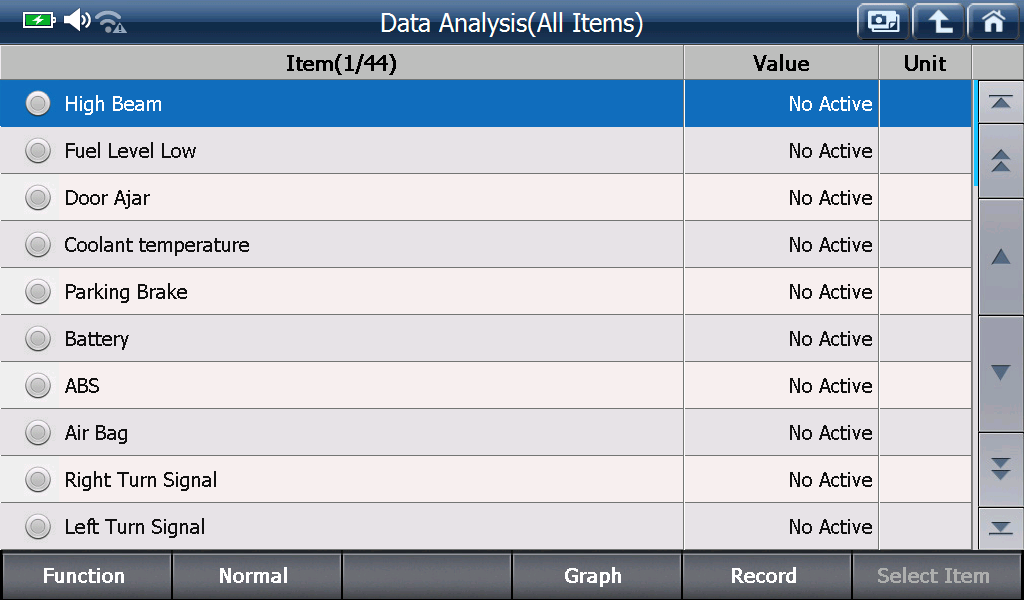Select the High Beam radio button
The height and width of the screenshot is (600, 1024).
coord(38,103)
